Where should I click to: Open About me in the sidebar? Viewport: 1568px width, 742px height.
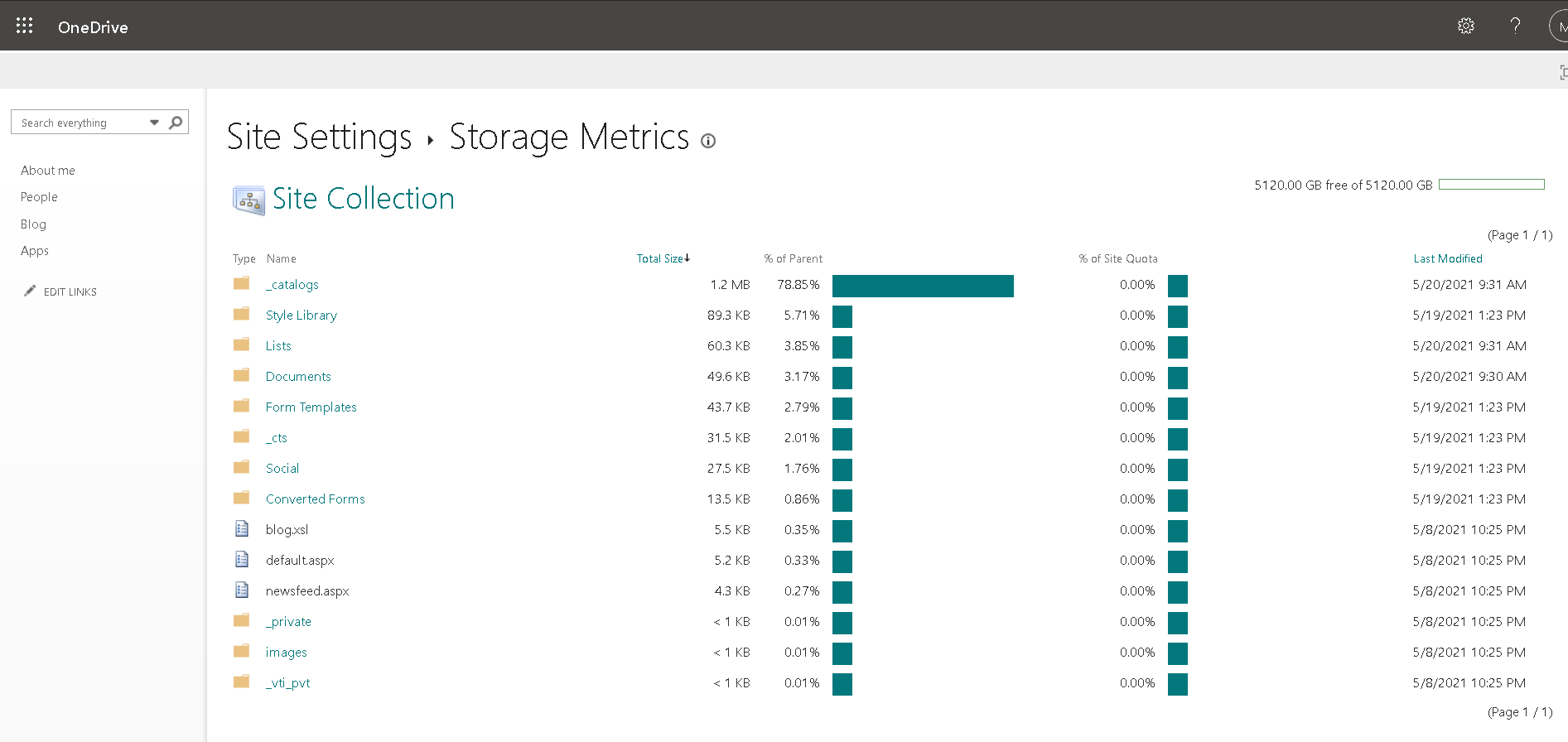(x=48, y=171)
